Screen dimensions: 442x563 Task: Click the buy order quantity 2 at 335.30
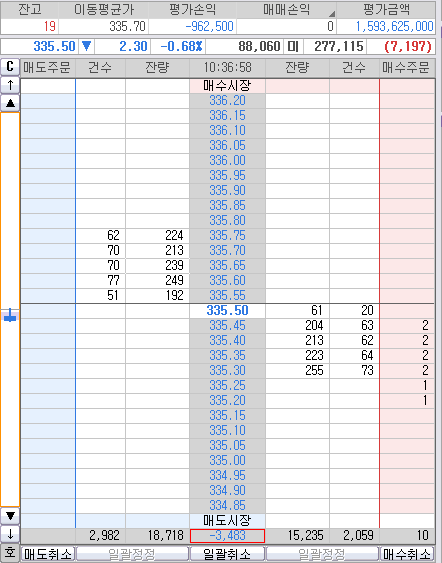click(x=425, y=371)
